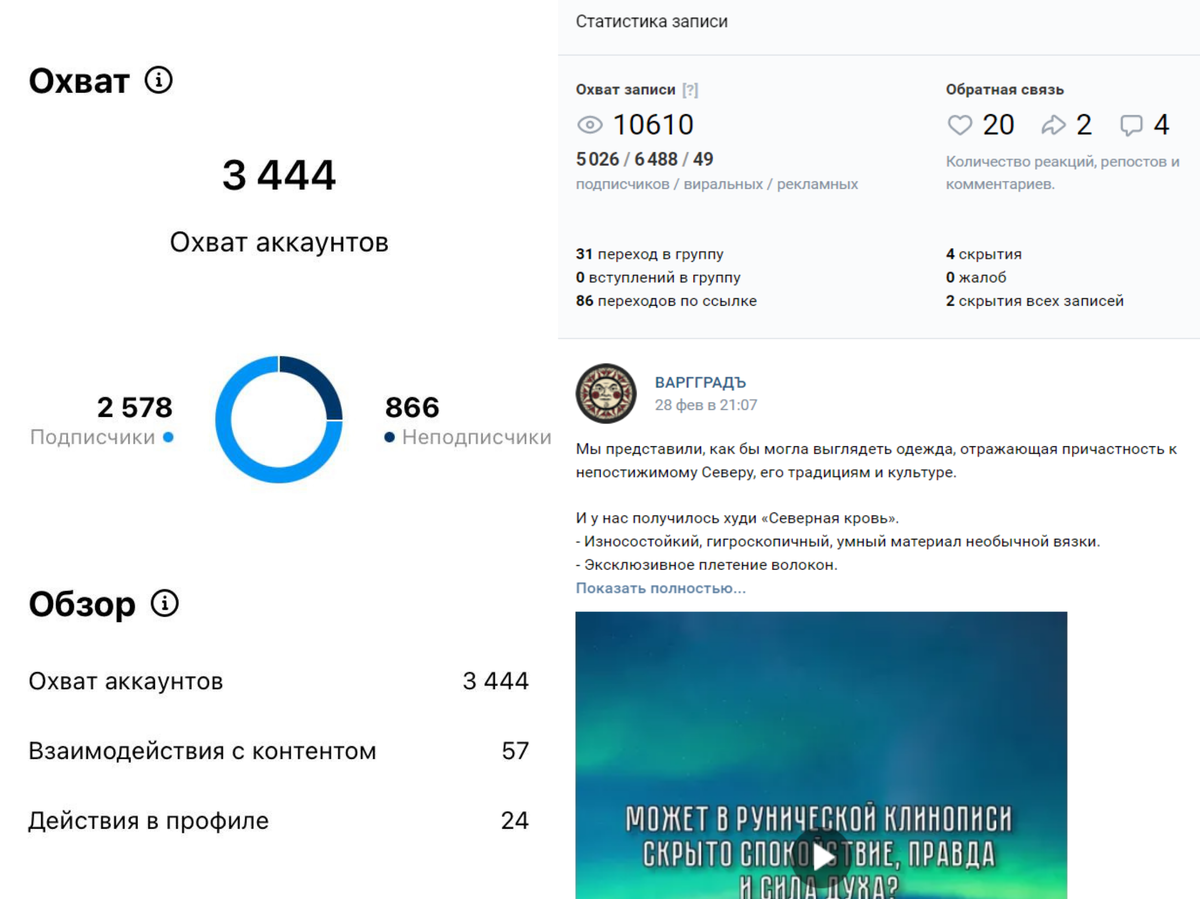Click the [?] help icon near Охват записи
This screenshot has height=899, width=1200.
(x=689, y=89)
